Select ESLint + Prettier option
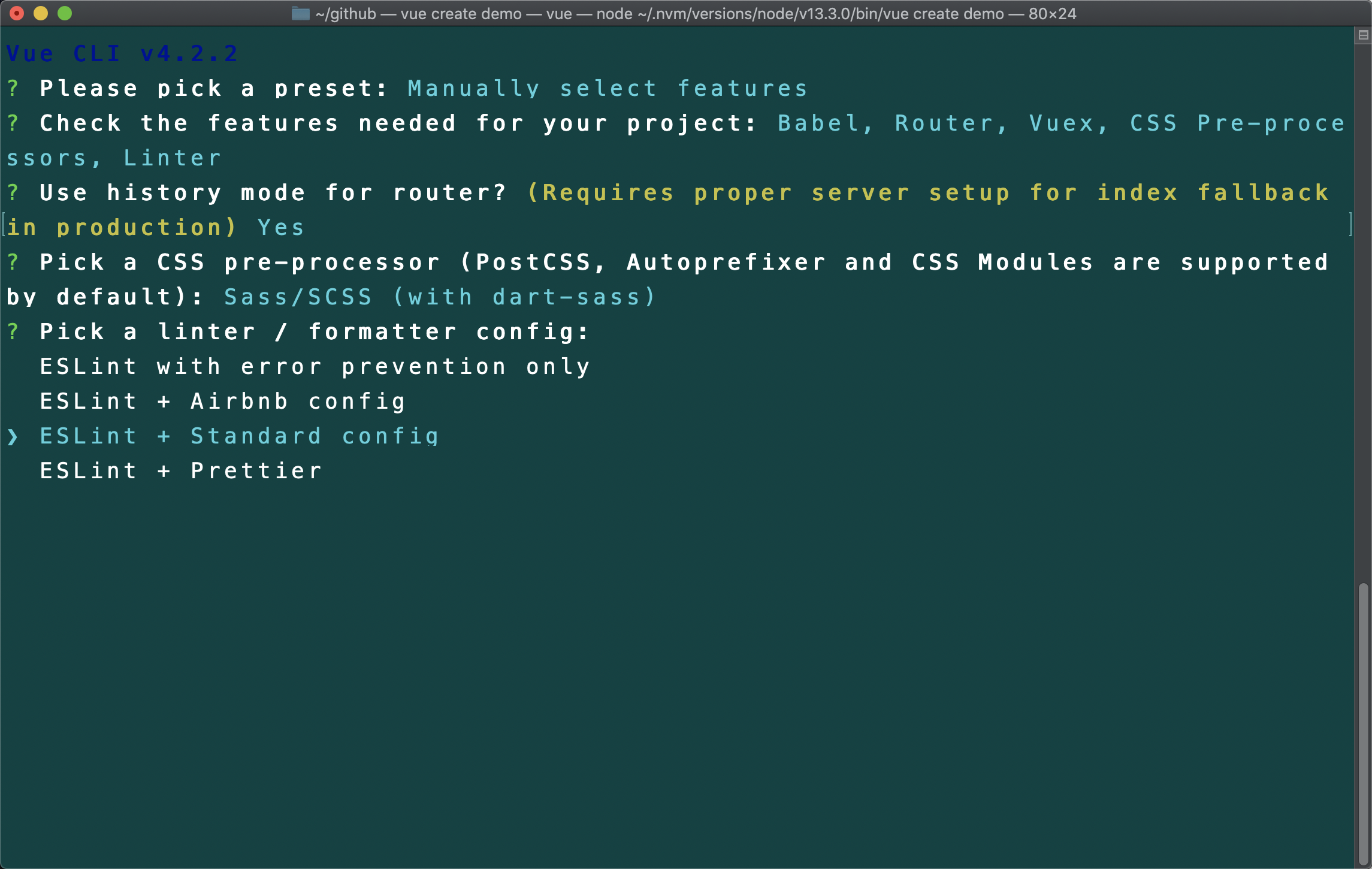1372x869 pixels. click(180, 470)
